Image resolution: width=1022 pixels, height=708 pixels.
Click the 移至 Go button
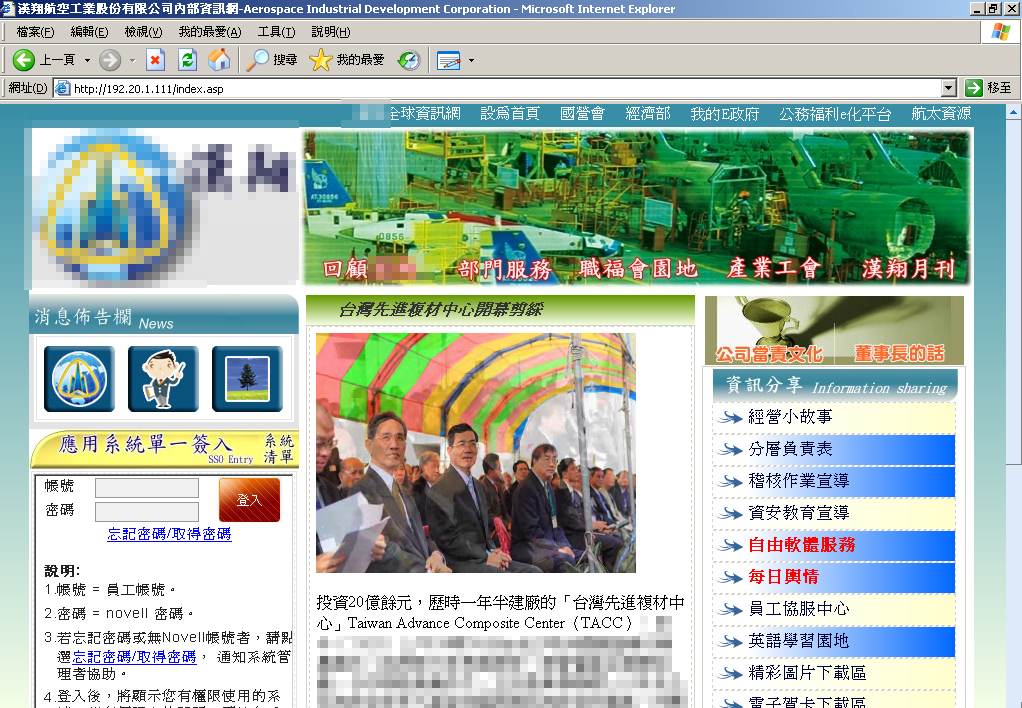click(988, 88)
